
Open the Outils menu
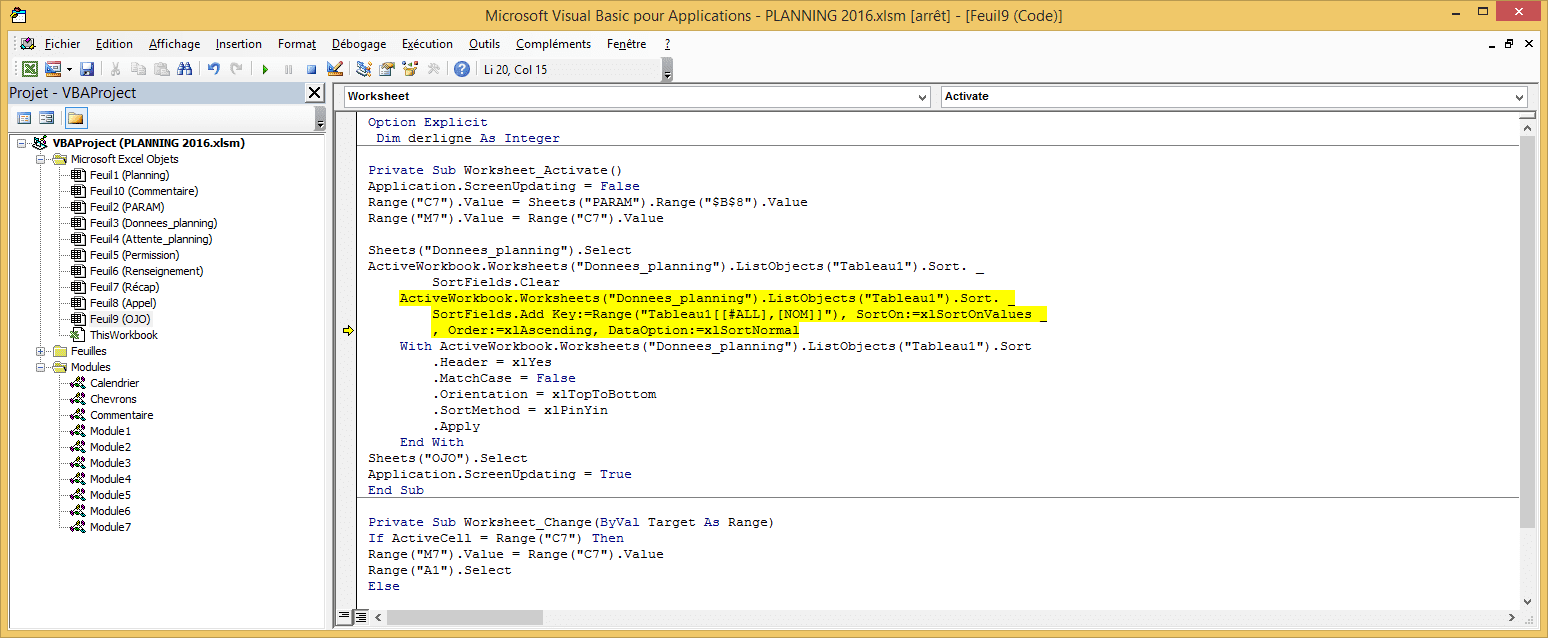[x=484, y=44]
